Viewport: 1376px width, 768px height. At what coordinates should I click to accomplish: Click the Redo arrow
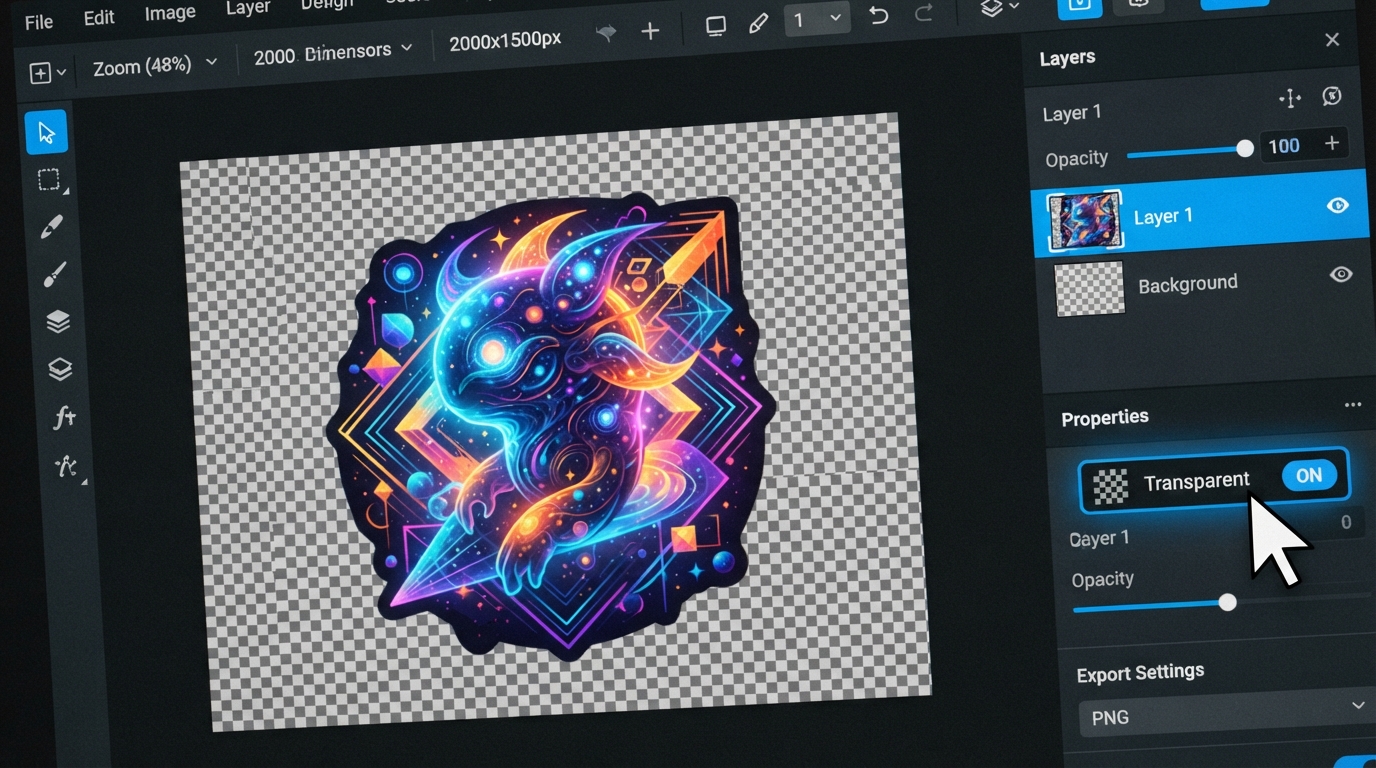(924, 14)
